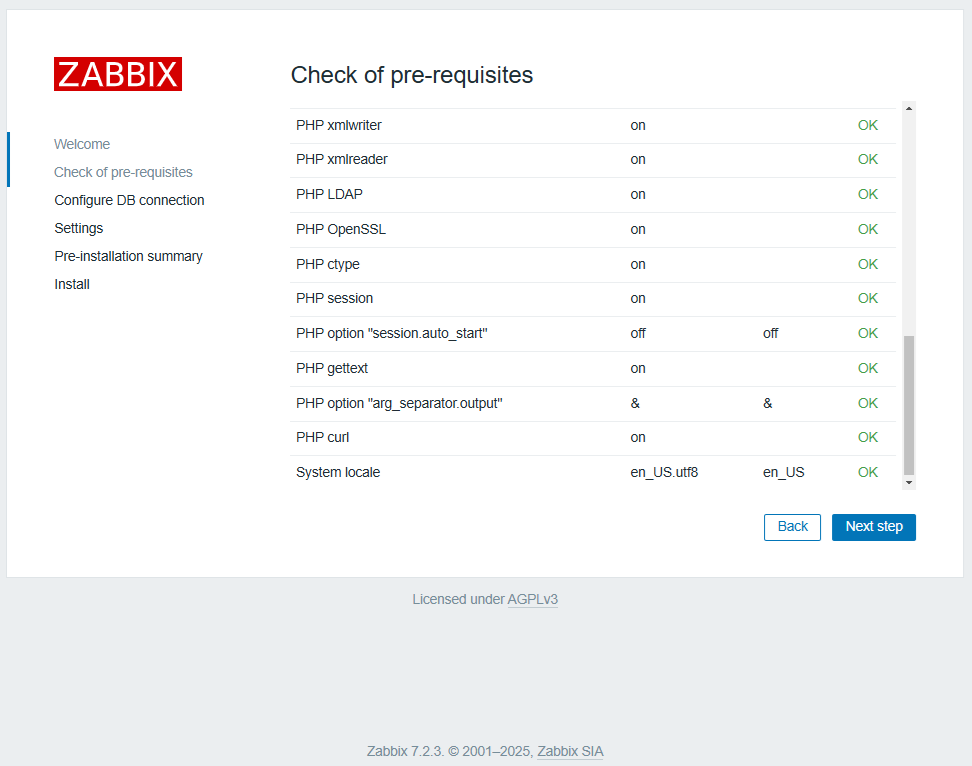Click the 'PHP session' row label
The width and height of the screenshot is (972, 766).
click(334, 298)
